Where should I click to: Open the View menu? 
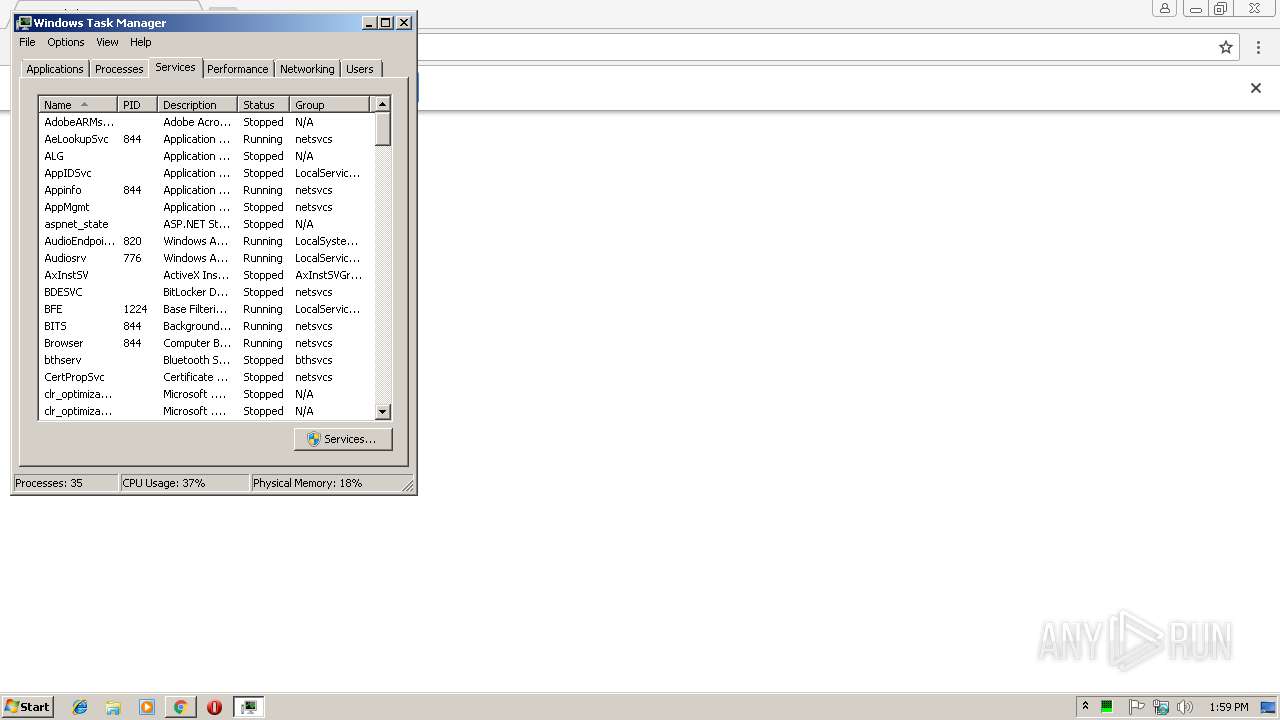[107, 42]
